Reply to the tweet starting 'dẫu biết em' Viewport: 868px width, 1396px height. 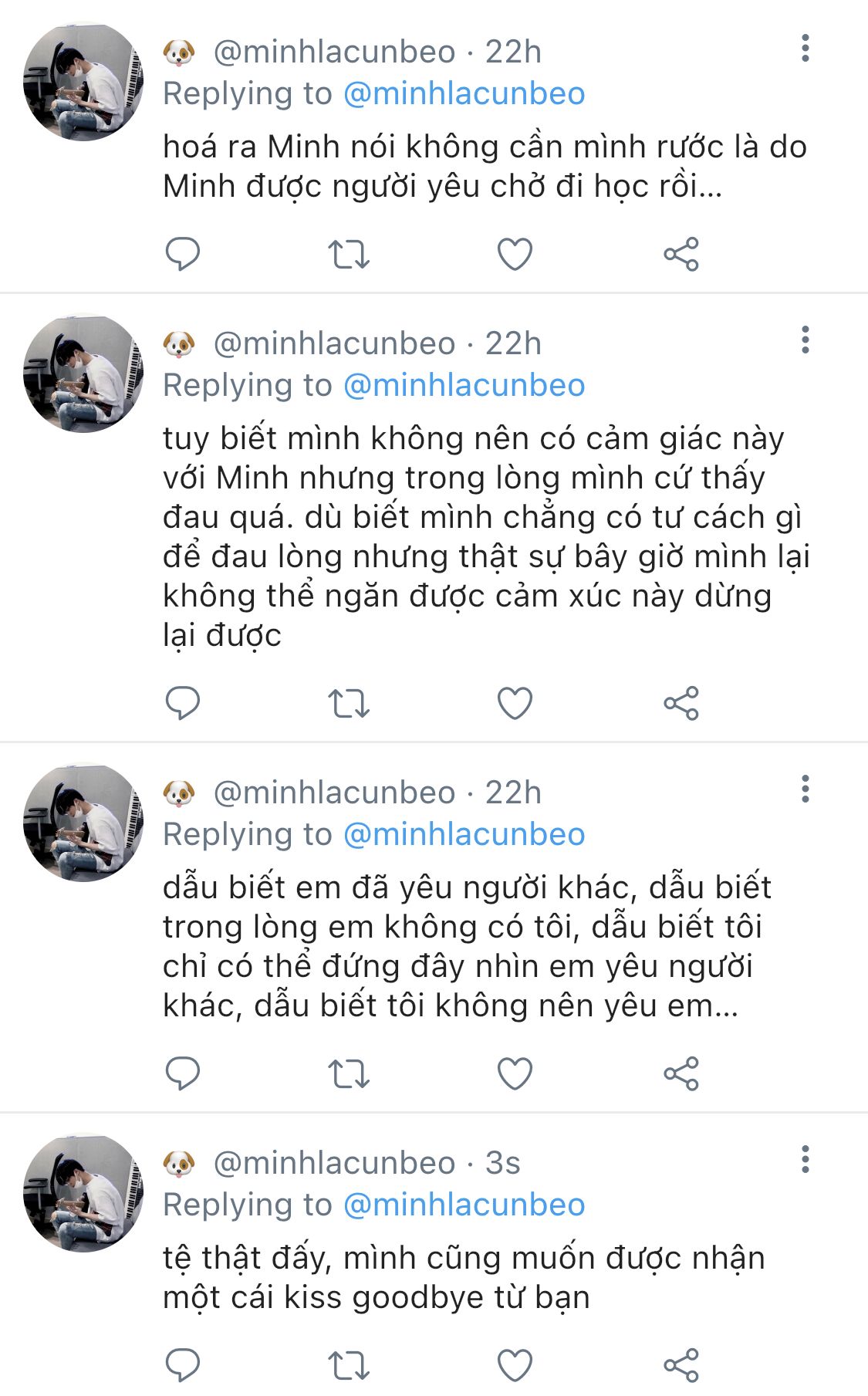183,1073
